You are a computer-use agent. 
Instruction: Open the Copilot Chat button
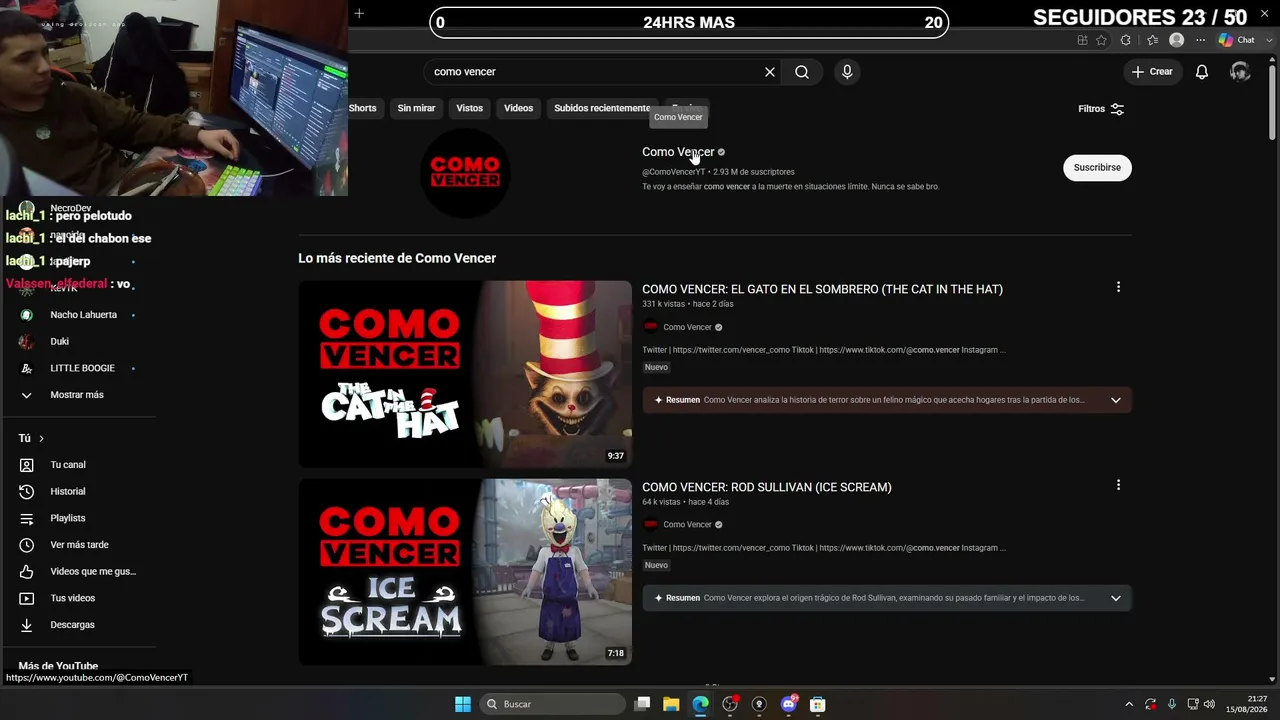point(1238,40)
